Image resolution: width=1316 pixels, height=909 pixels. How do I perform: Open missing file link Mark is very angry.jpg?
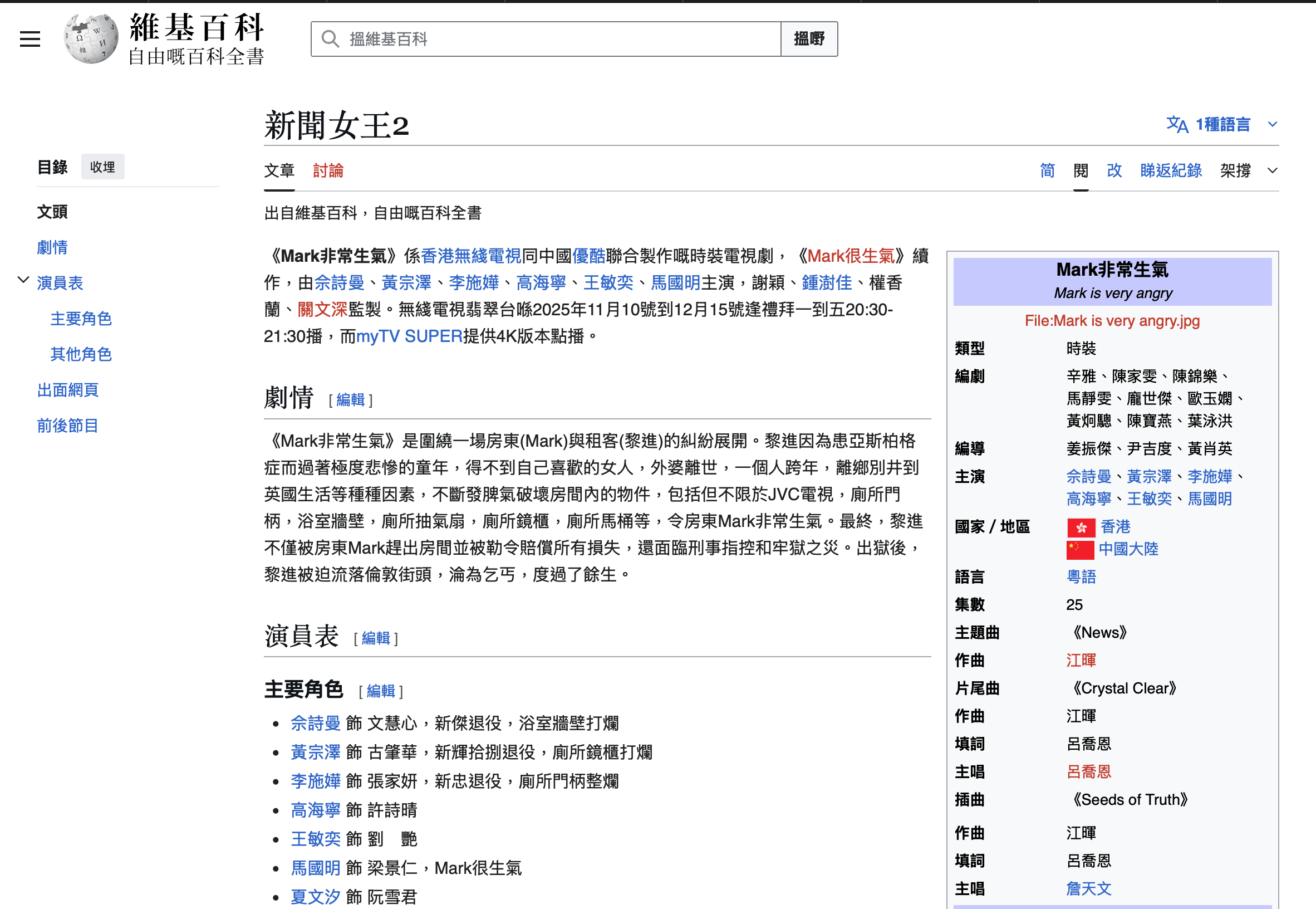[x=1112, y=321]
